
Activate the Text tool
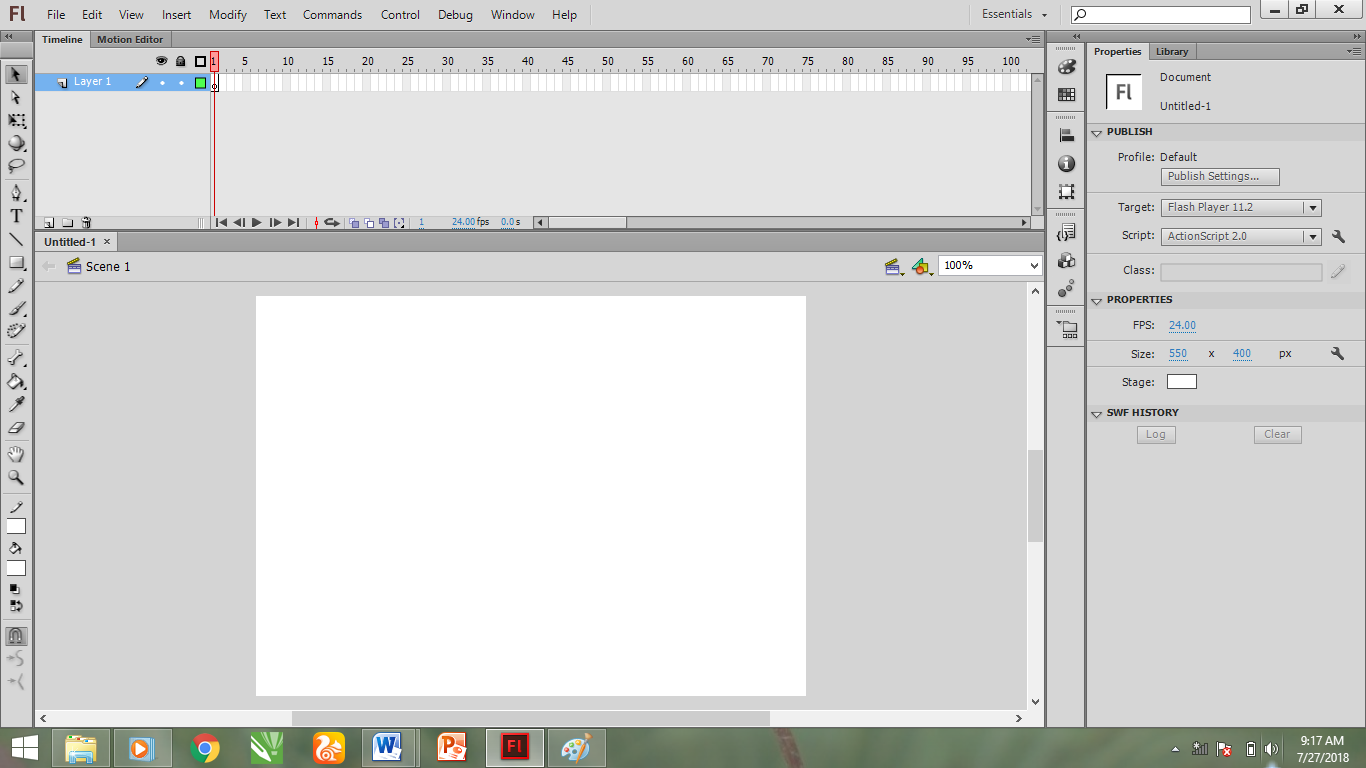tap(16, 216)
